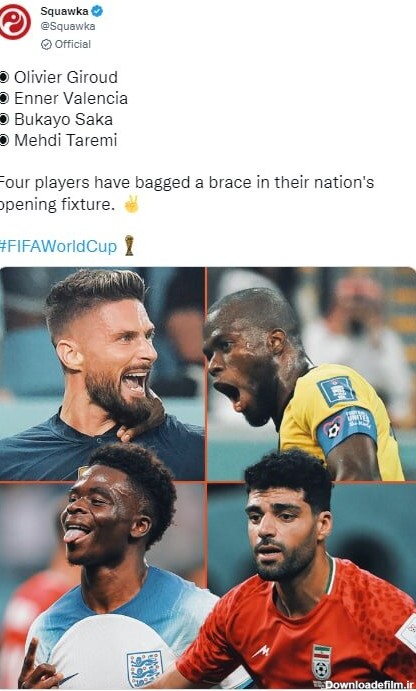Image resolution: width=416 pixels, height=691 pixels.
Task: Click the England crest on jersey
Action: [x=145, y=669]
